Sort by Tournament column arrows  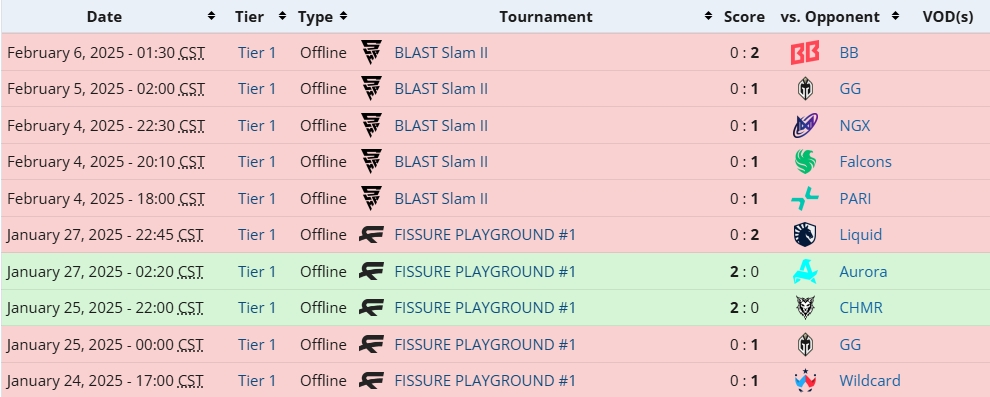[708, 16]
